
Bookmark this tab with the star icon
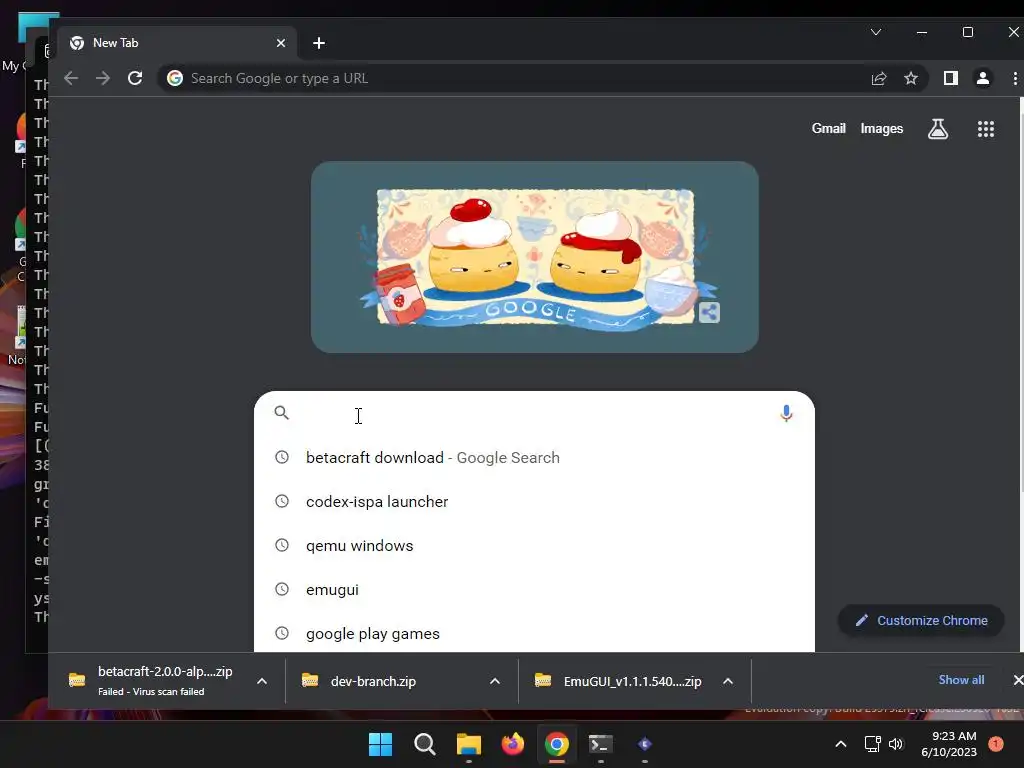pos(911,78)
